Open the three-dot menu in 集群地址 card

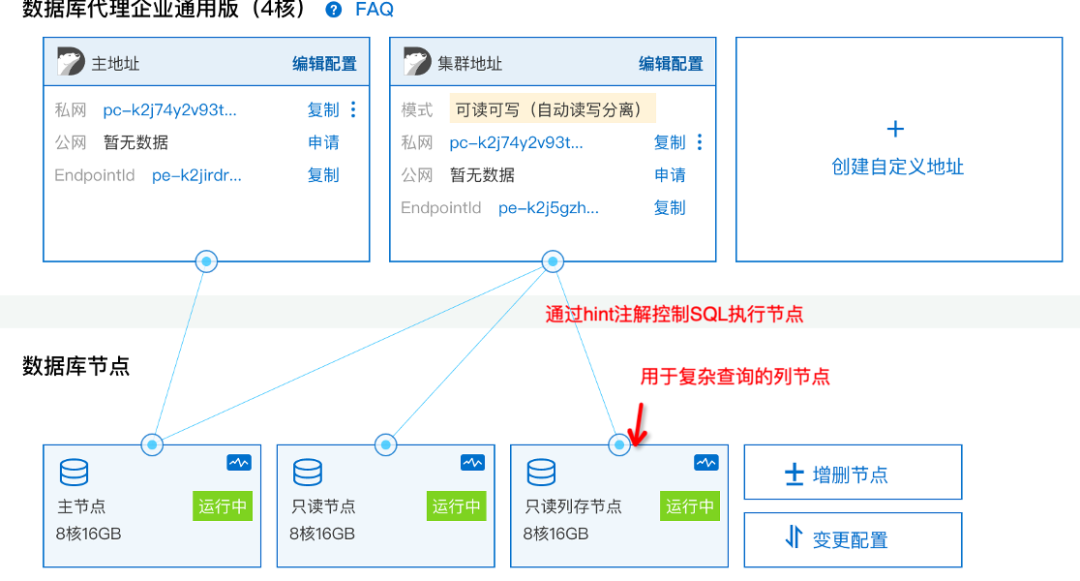[x=698, y=143]
